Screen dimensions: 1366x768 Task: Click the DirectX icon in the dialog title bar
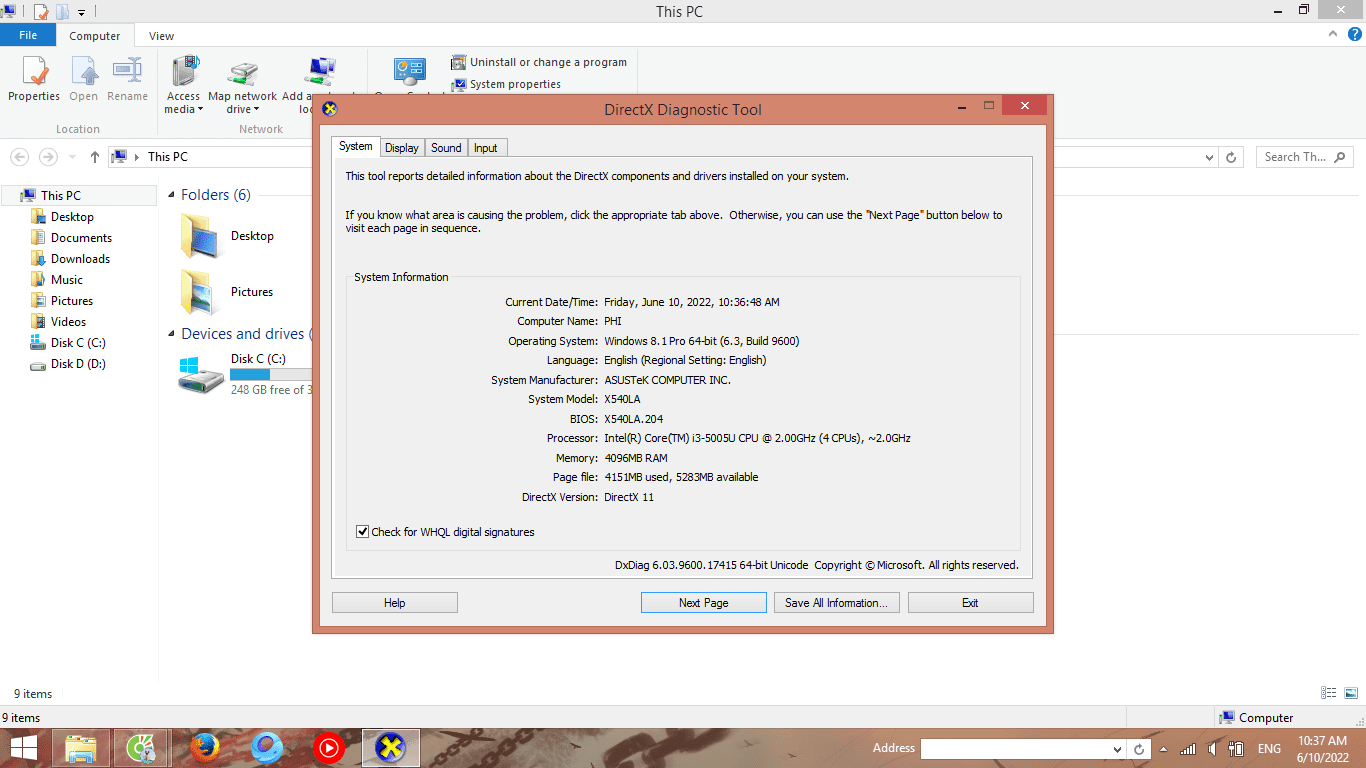point(329,109)
